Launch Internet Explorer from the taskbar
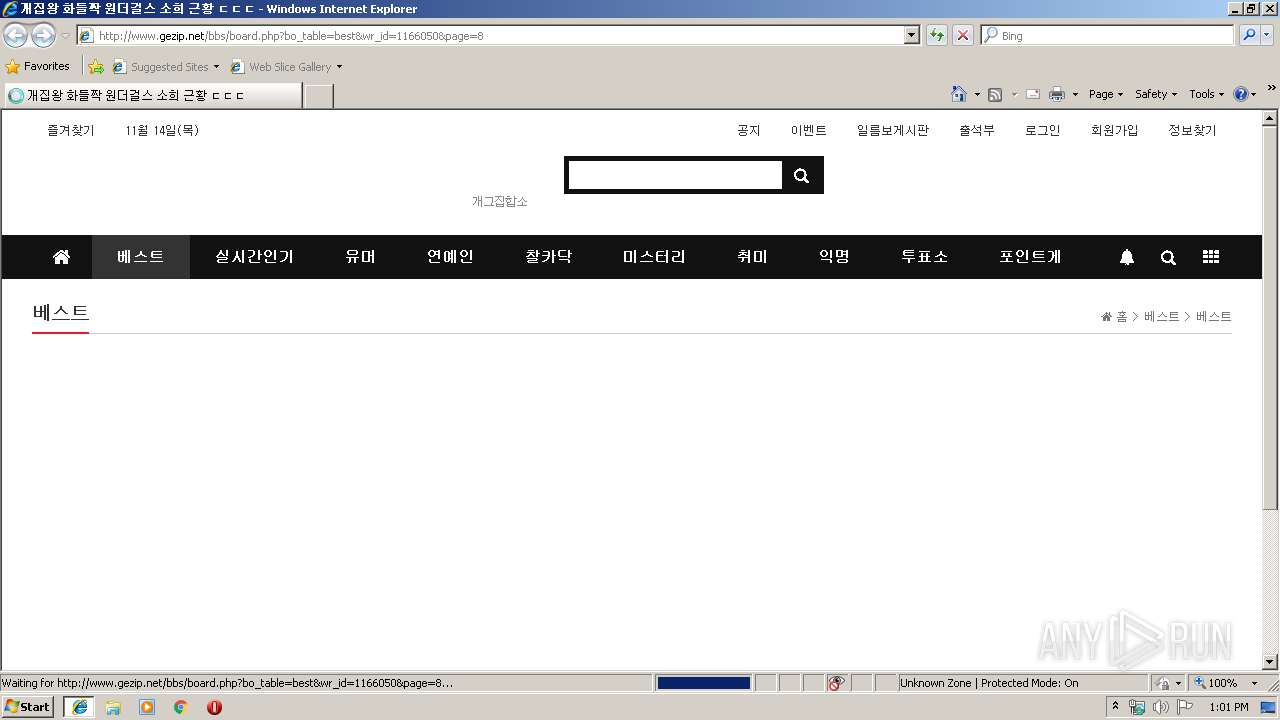This screenshot has width=1280, height=720. pos(80,707)
